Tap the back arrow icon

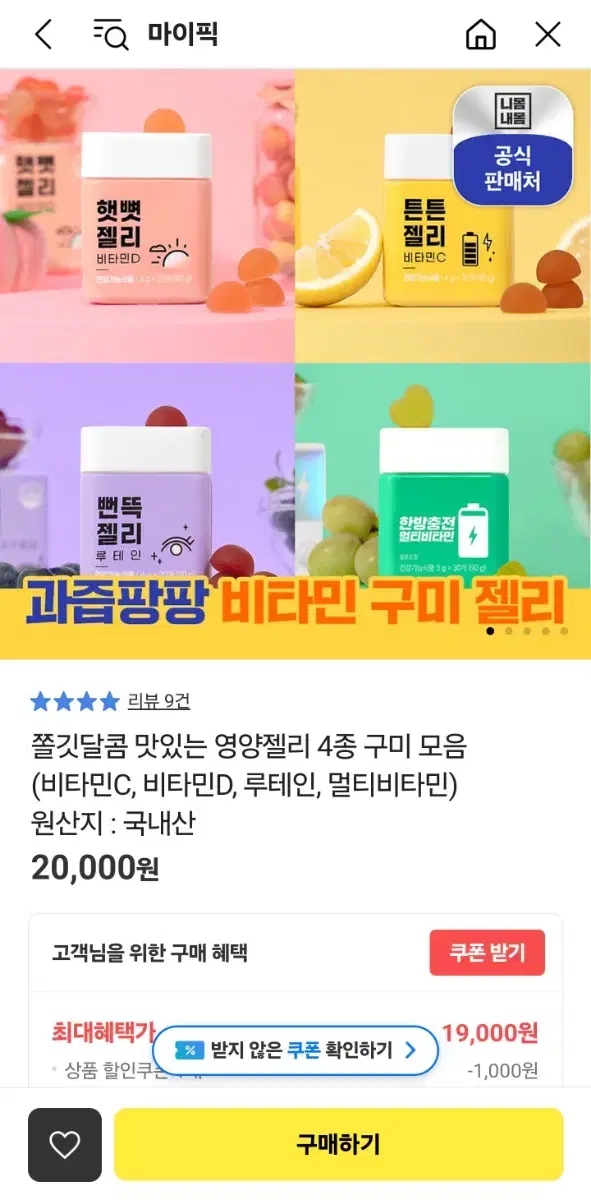pos(43,35)
